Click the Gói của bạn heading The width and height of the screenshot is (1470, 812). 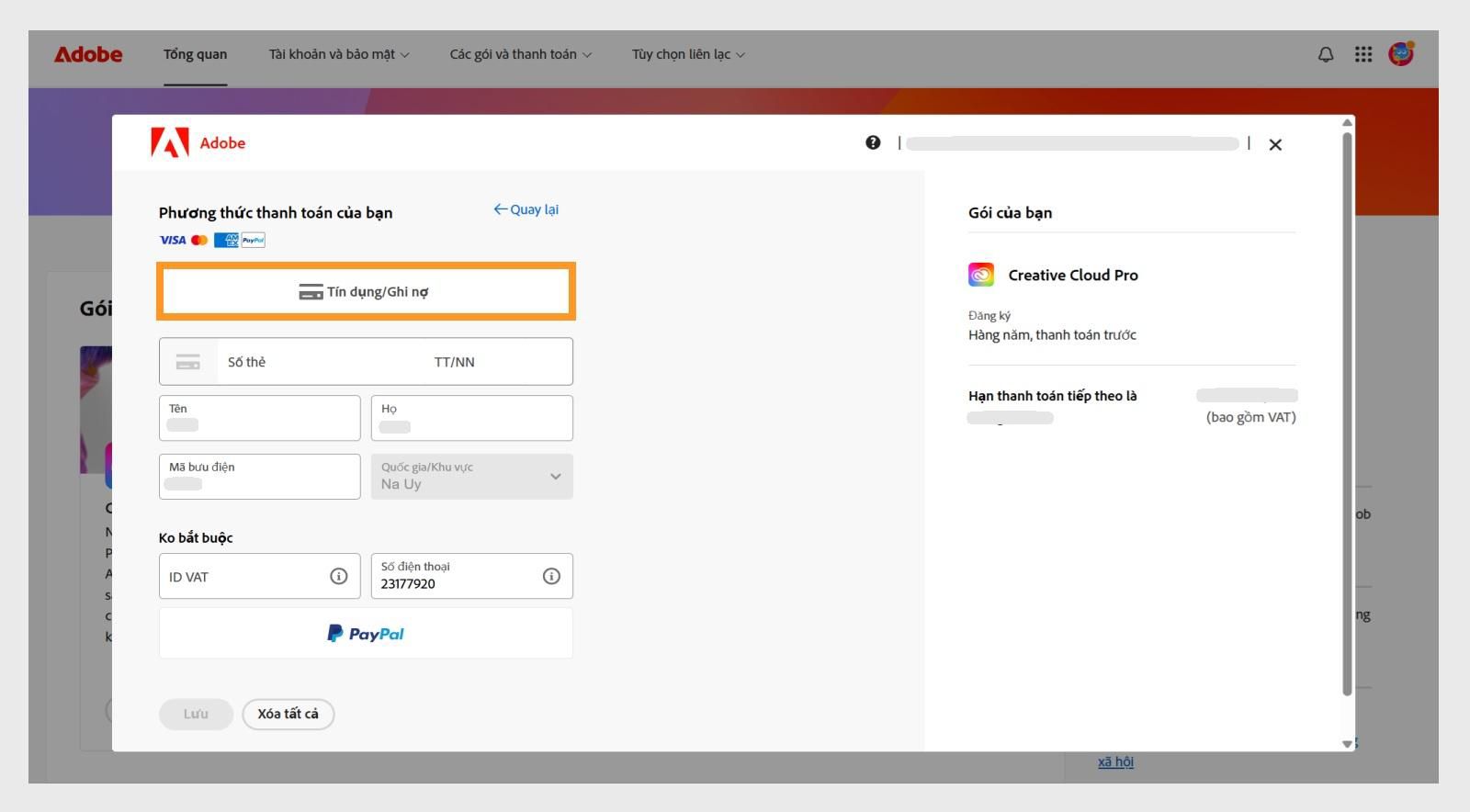(1010, 213)
